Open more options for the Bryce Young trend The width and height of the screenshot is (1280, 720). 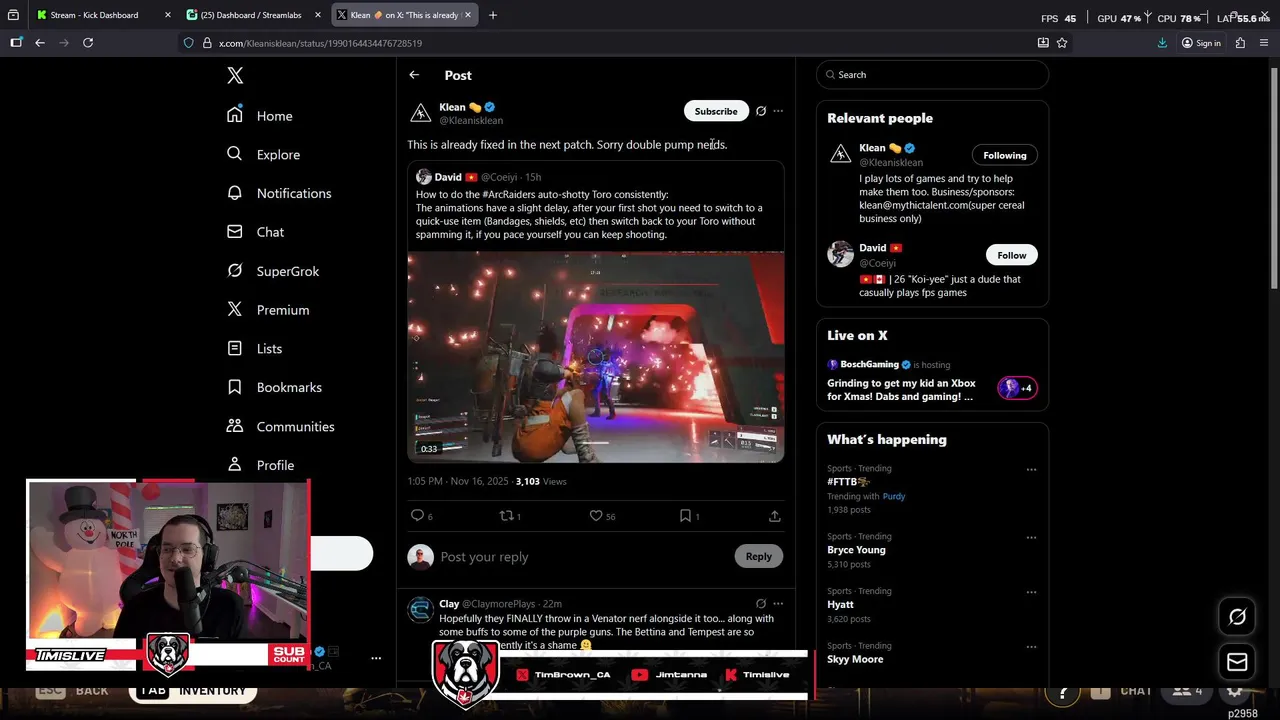click(1031, 537)
